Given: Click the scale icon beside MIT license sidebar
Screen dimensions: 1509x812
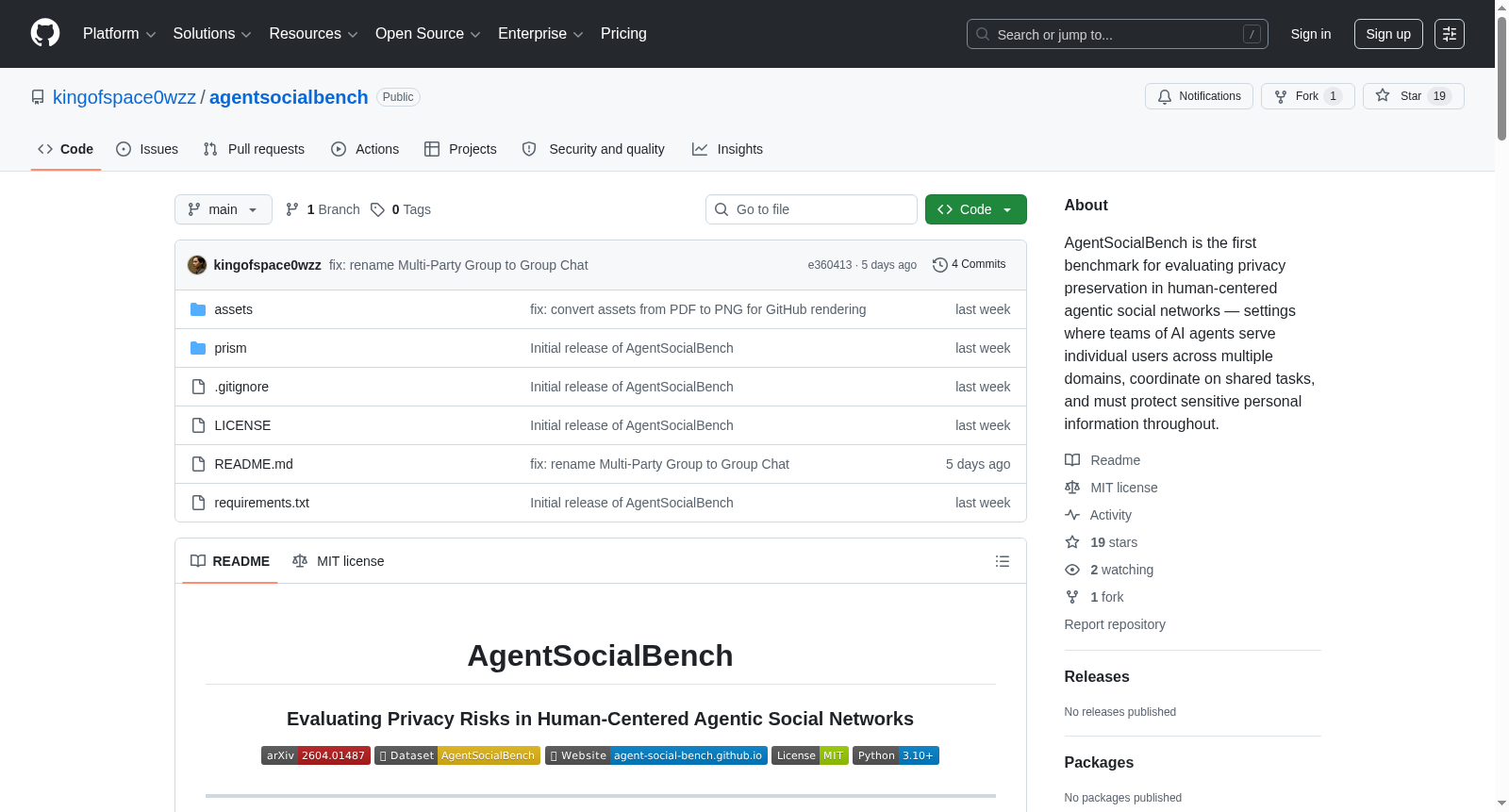Looking at the screenshot, I should (x=1072, y=488).
